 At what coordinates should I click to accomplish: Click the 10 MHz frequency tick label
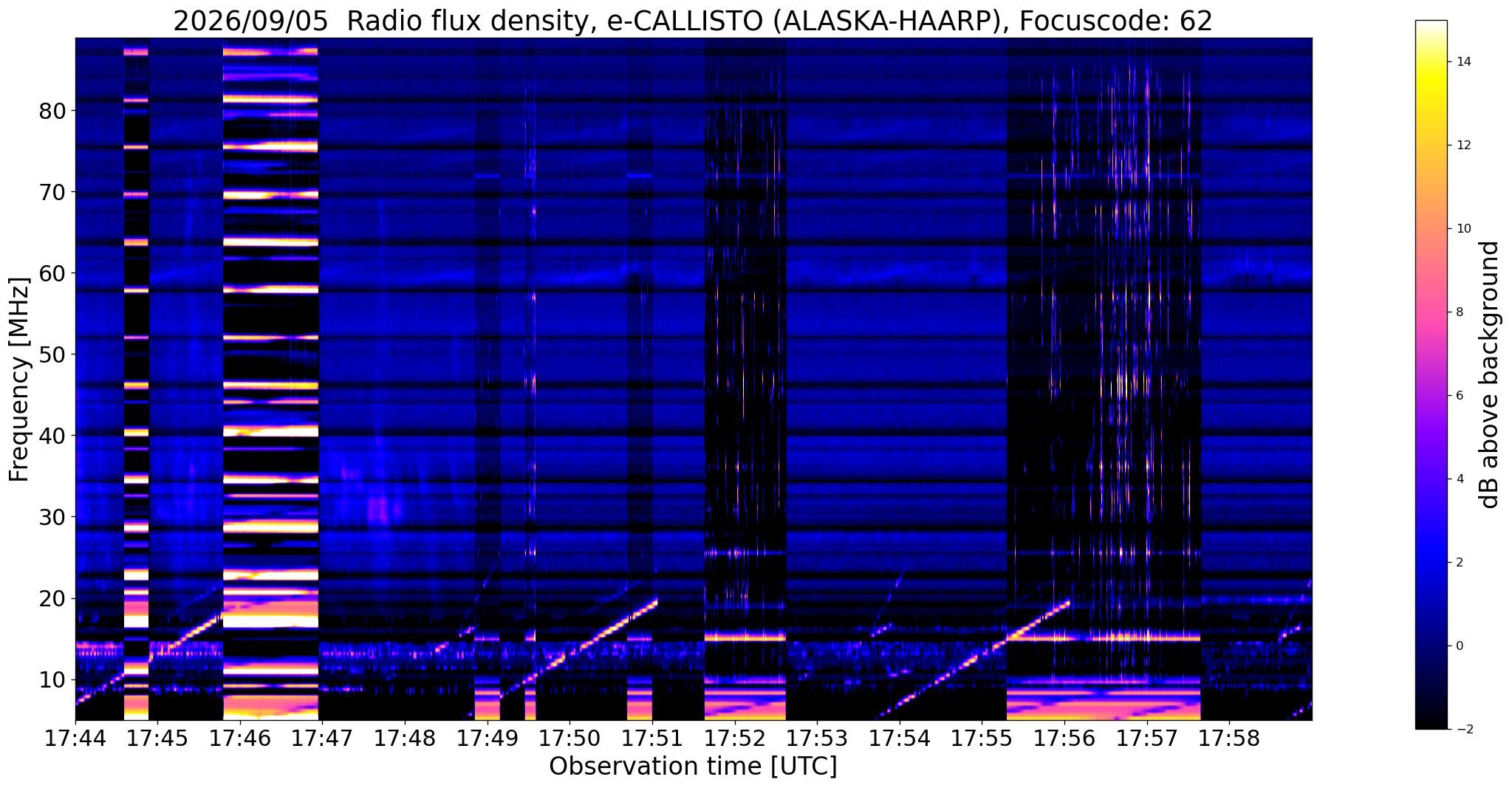click(x=52, y=679)
